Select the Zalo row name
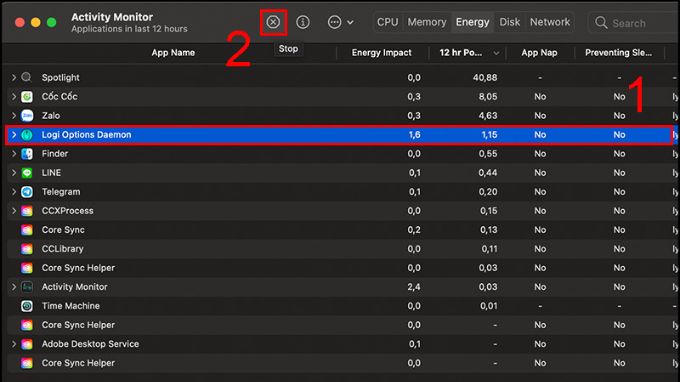The width and height of the screenshot is (680, 382). (x=51, y=116)
